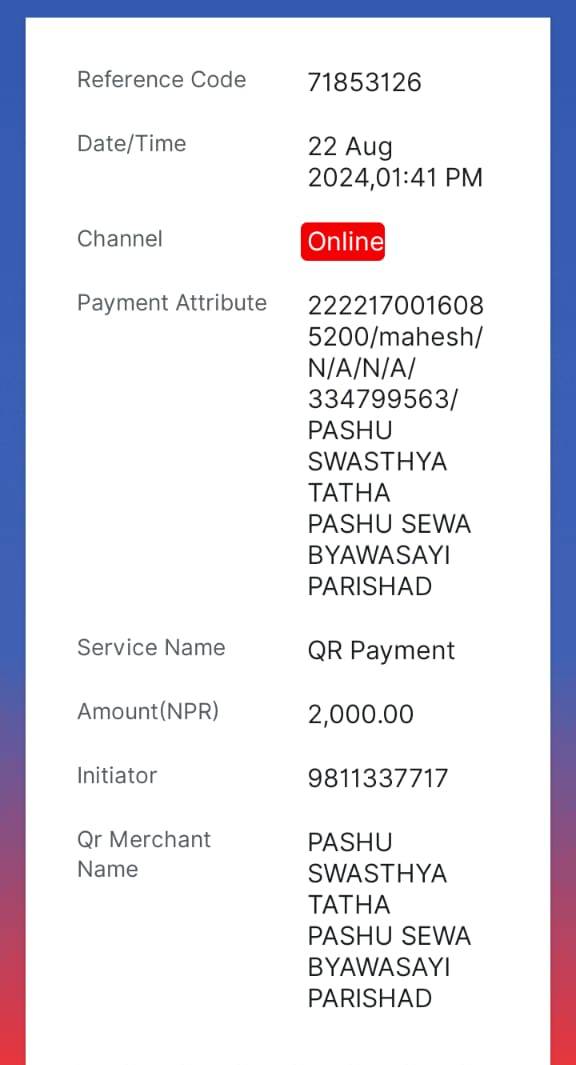576x1065 pixels.
Task: Tap BYAWASAYI in the payment attribute text
Action: point(379,556)
